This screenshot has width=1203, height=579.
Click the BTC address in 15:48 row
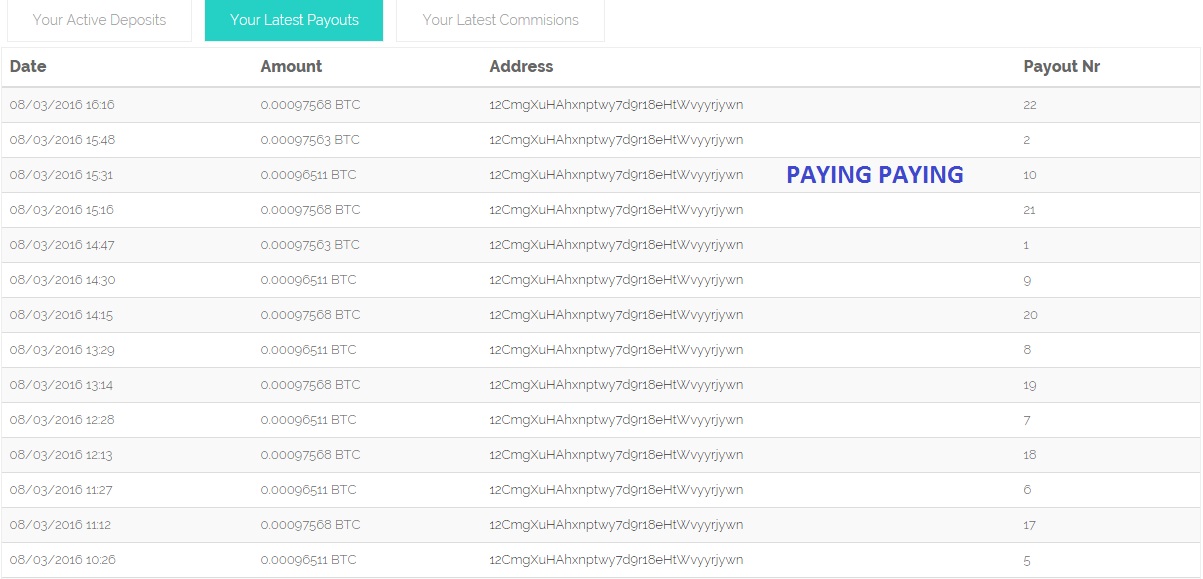click(x=616, y=140)
